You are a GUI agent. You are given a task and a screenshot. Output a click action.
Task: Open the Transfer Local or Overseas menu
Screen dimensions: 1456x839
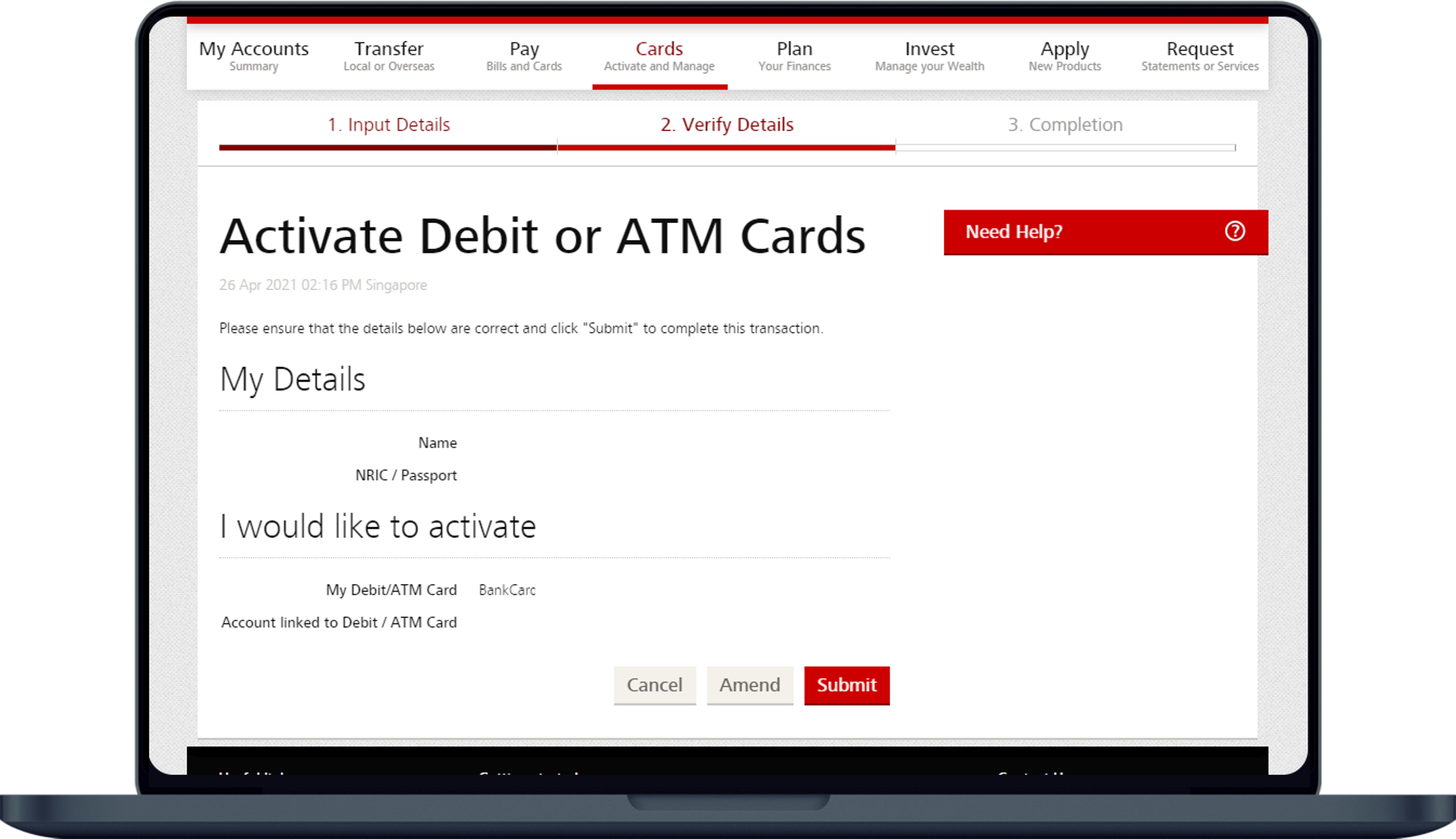pos(388,56)
